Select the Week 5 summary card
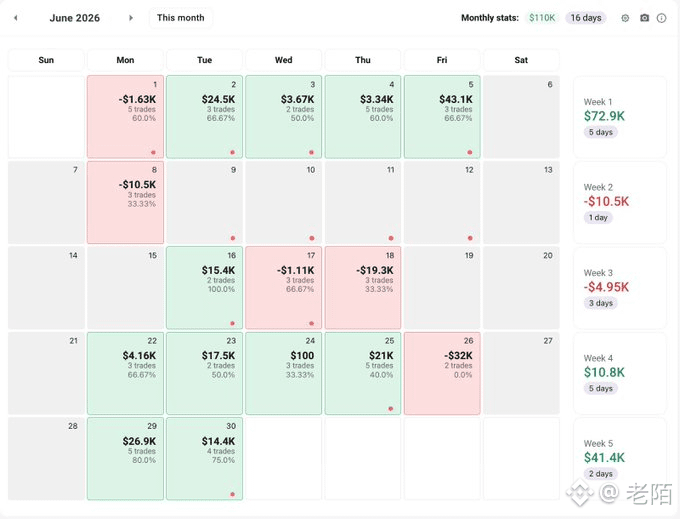Image resolution: width=680 pixels, height=519 pixels. (x=620, y=459)
